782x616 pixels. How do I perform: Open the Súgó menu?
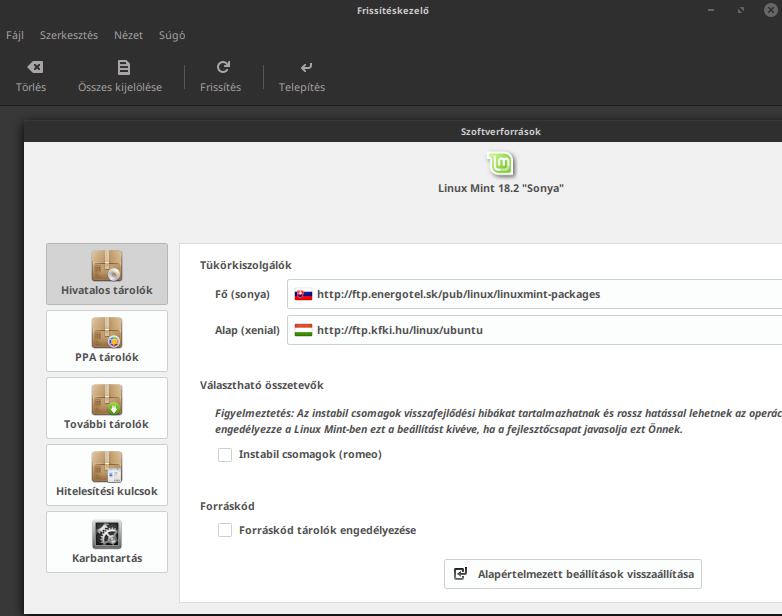point(172,35)
